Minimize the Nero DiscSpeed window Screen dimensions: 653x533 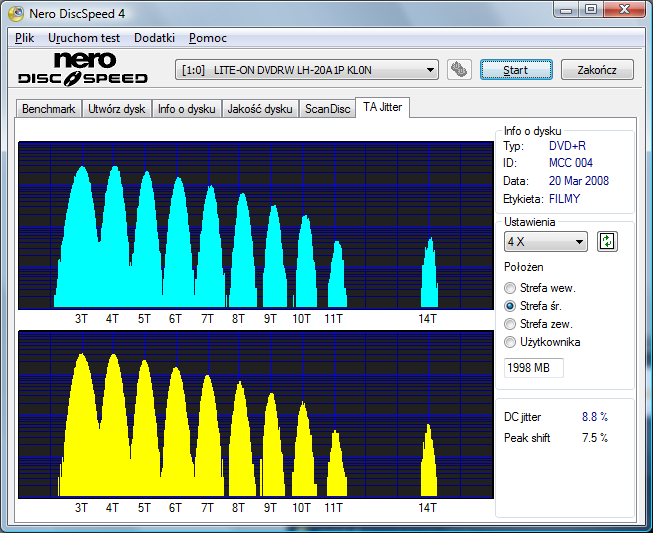(x=566, y=10)
